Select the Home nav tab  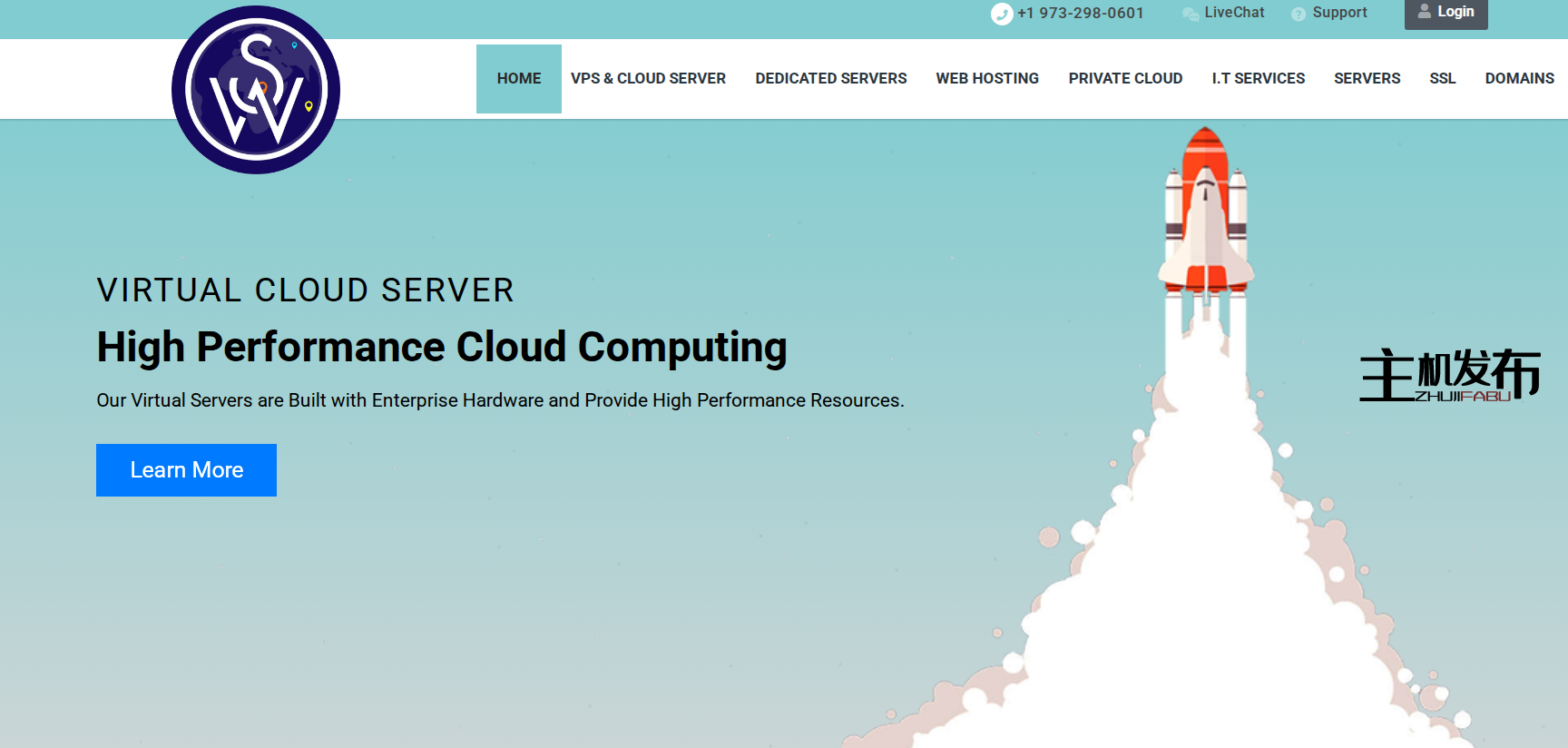[x=519, y=79]
